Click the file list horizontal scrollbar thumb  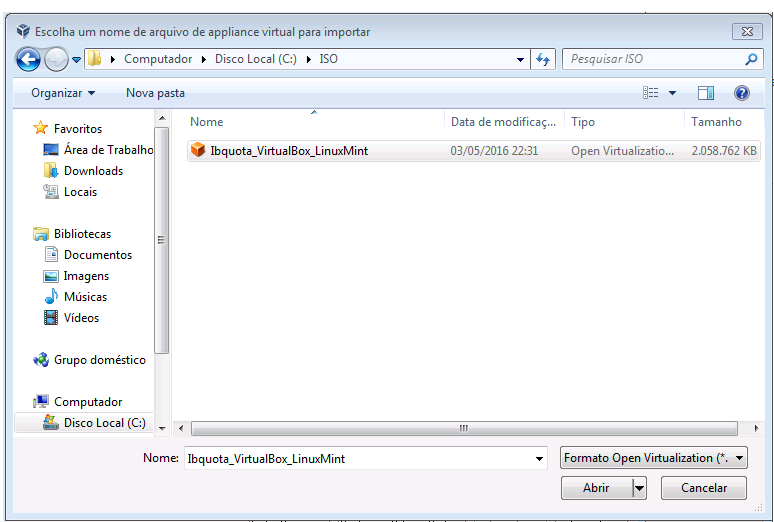pos(464,428)
